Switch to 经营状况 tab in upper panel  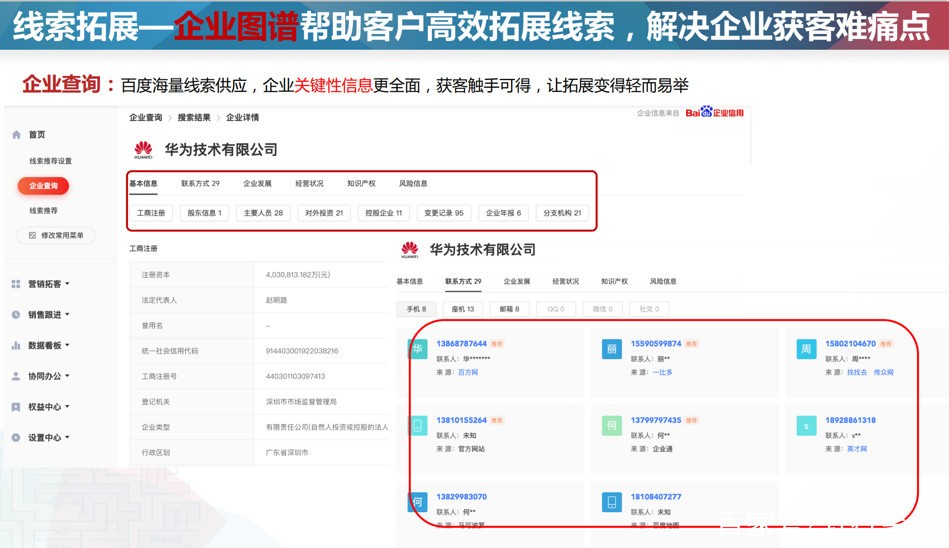point(309,183)
